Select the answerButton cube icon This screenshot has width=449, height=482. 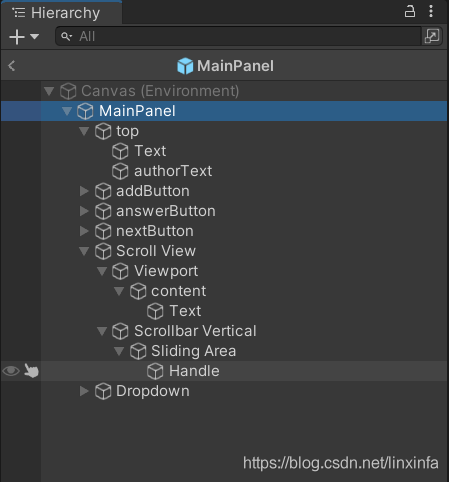tap(103, 211)
